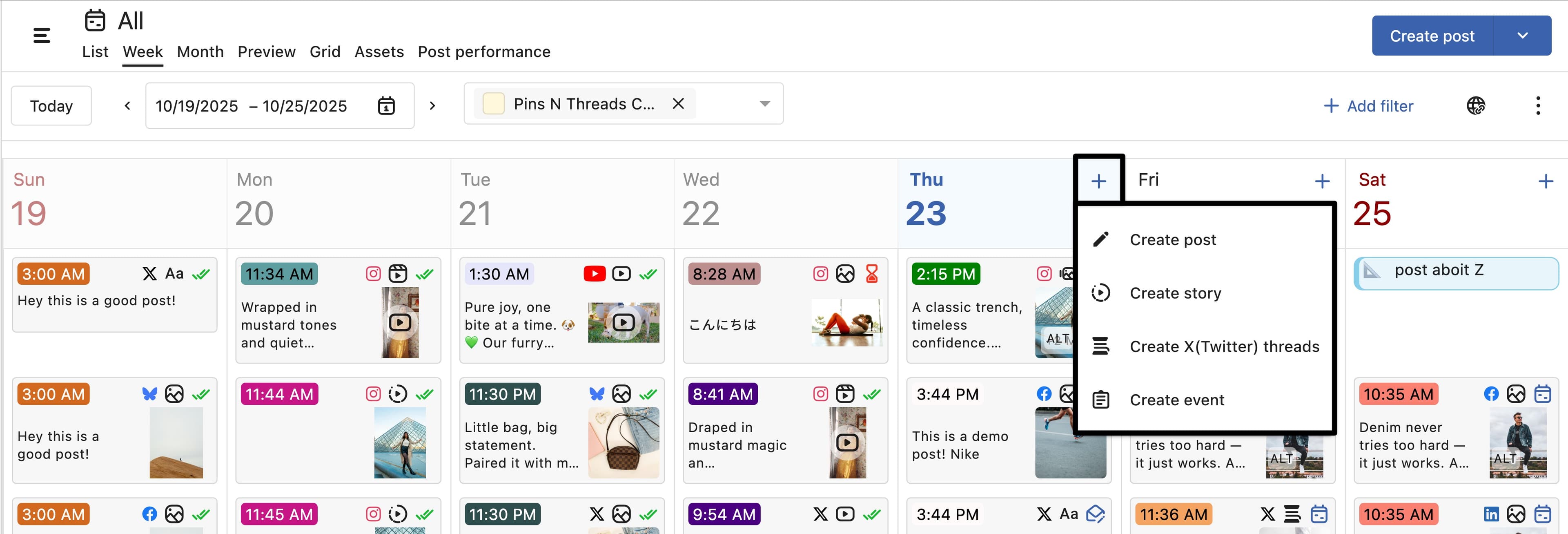Select Create story from the menu
Viewport: 1568px width, 534px height.
click(1175, 293)
